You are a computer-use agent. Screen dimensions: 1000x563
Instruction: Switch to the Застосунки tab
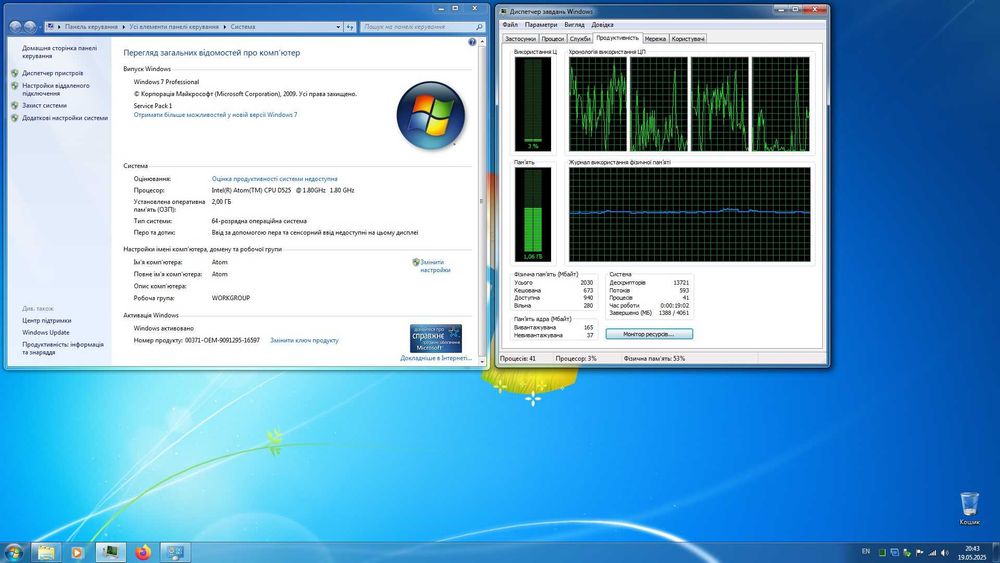520,39
